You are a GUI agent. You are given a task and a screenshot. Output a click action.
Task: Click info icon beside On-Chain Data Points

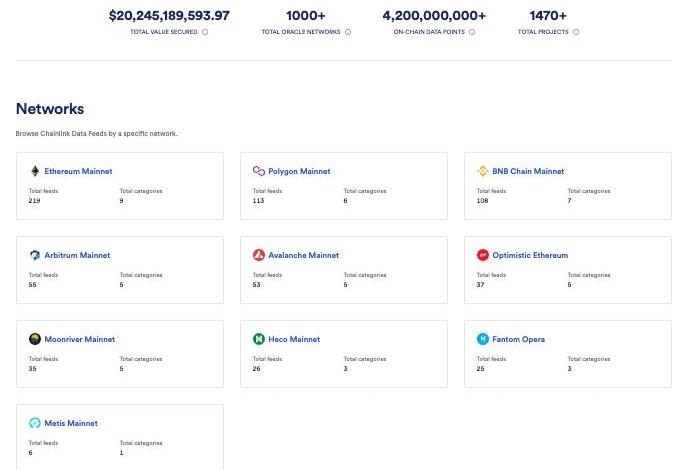pos(472,32)
